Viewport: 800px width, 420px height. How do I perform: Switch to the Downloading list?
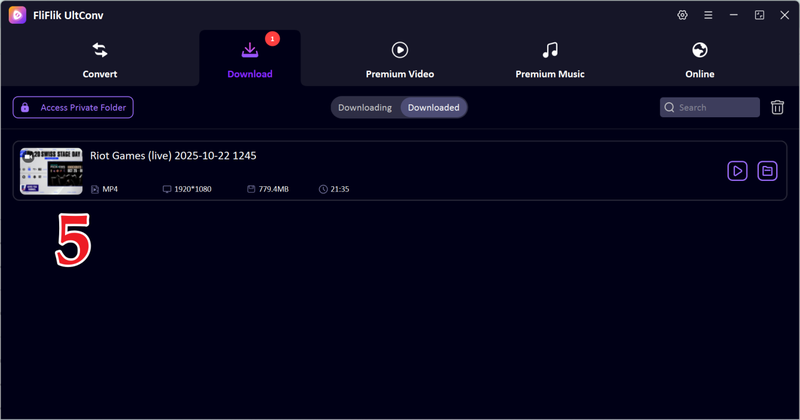tap(365, 108)
